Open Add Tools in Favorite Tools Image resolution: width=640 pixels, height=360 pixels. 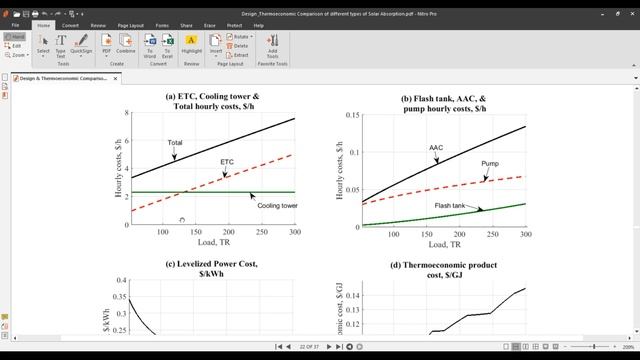pyautogui.click(x=272, y=46)
